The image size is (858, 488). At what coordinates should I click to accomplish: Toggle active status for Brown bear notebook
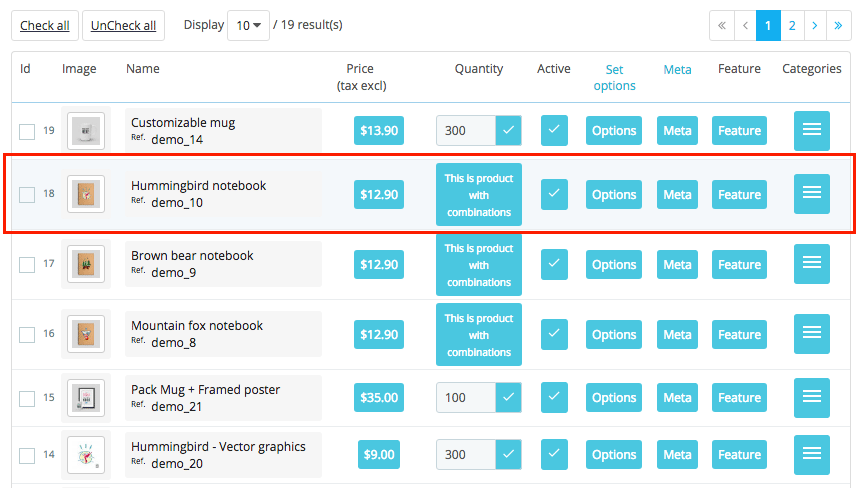point(554,264)
